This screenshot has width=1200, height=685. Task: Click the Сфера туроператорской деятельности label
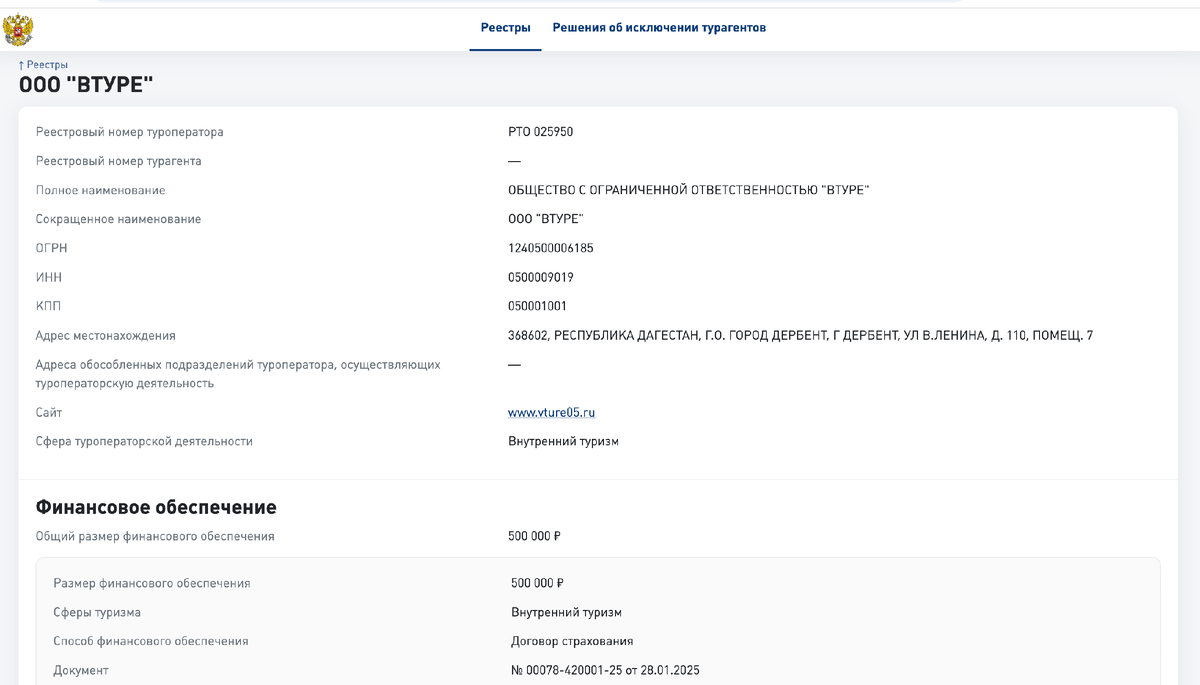point(144,441)
